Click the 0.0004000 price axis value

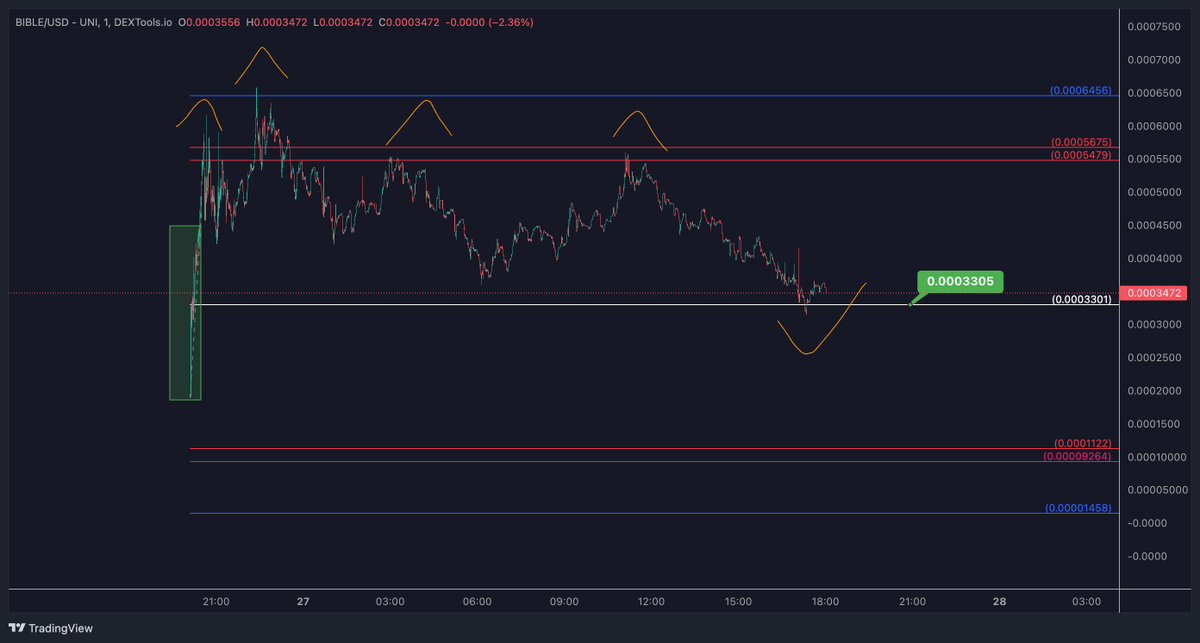click(x=1152, y=259)
